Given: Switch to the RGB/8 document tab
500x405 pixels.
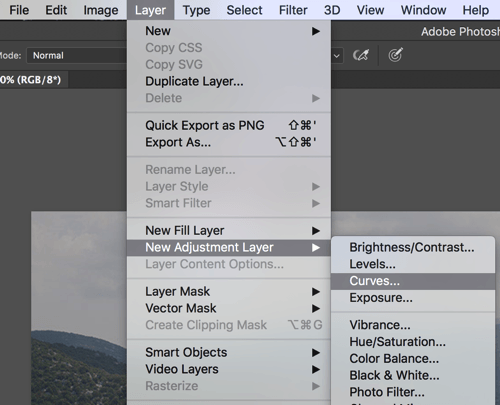Looking at the screenshot, I should pos(32,80).
